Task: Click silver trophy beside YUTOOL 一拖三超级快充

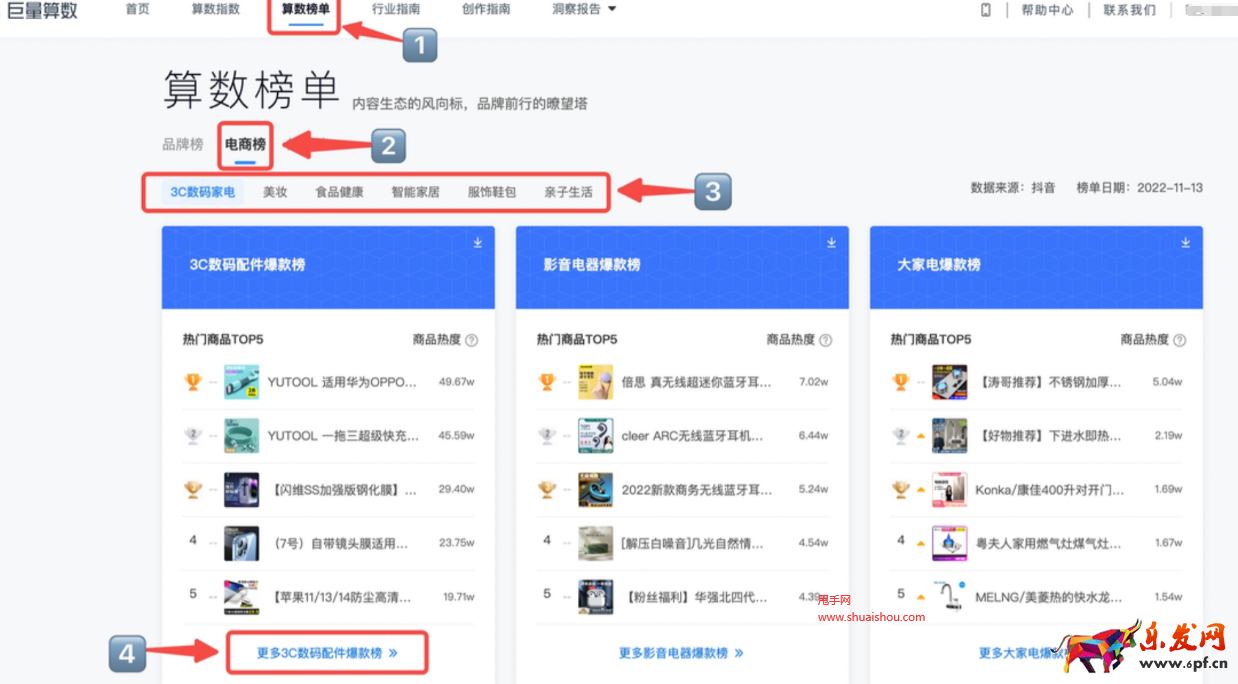Action: point(193,435)
